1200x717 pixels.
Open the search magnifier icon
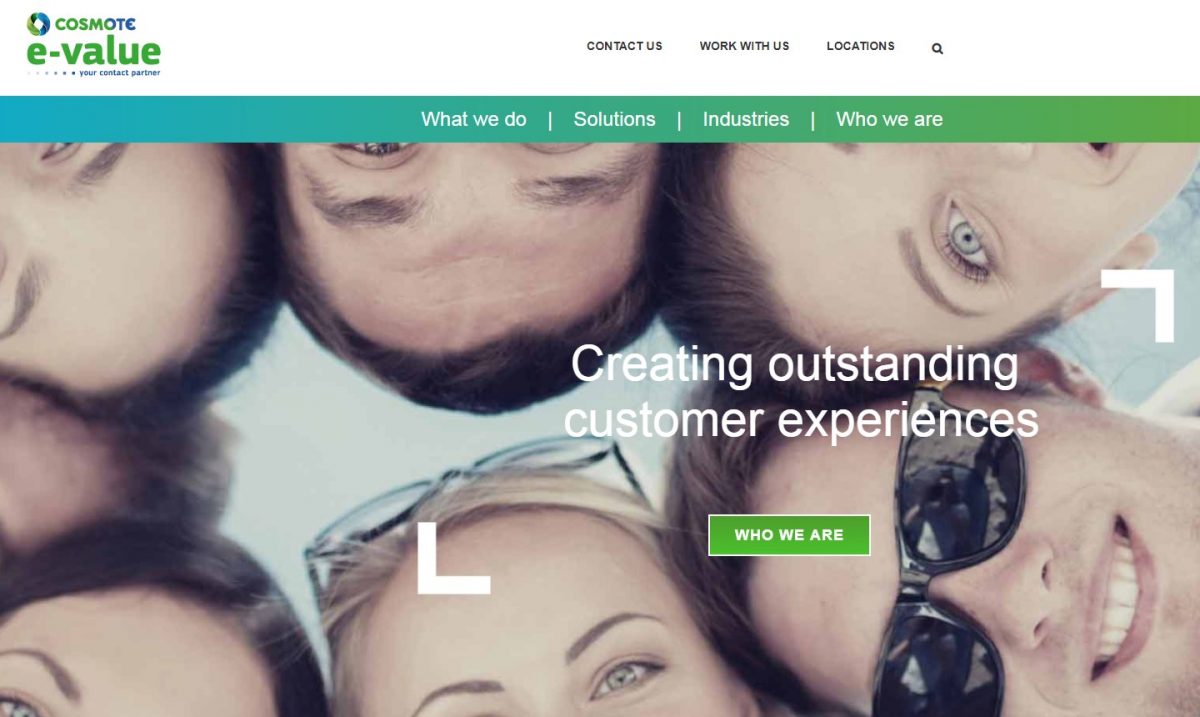pos(937,48)
